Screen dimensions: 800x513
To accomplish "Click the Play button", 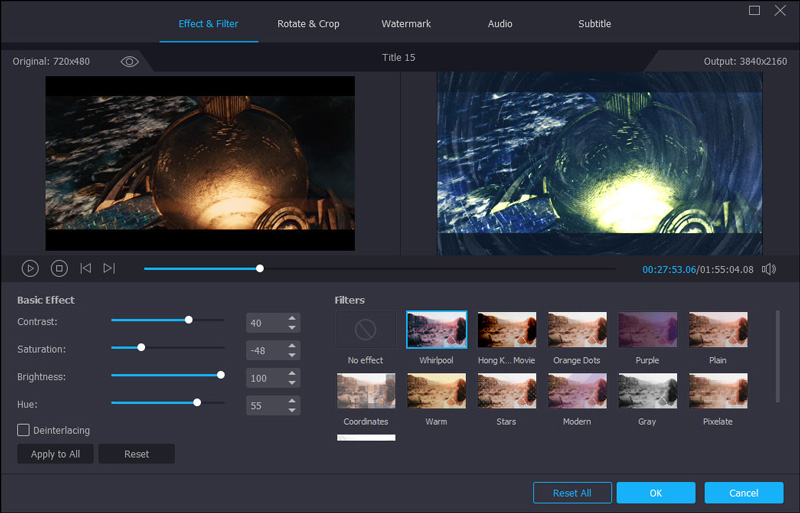I will point(30,268).
